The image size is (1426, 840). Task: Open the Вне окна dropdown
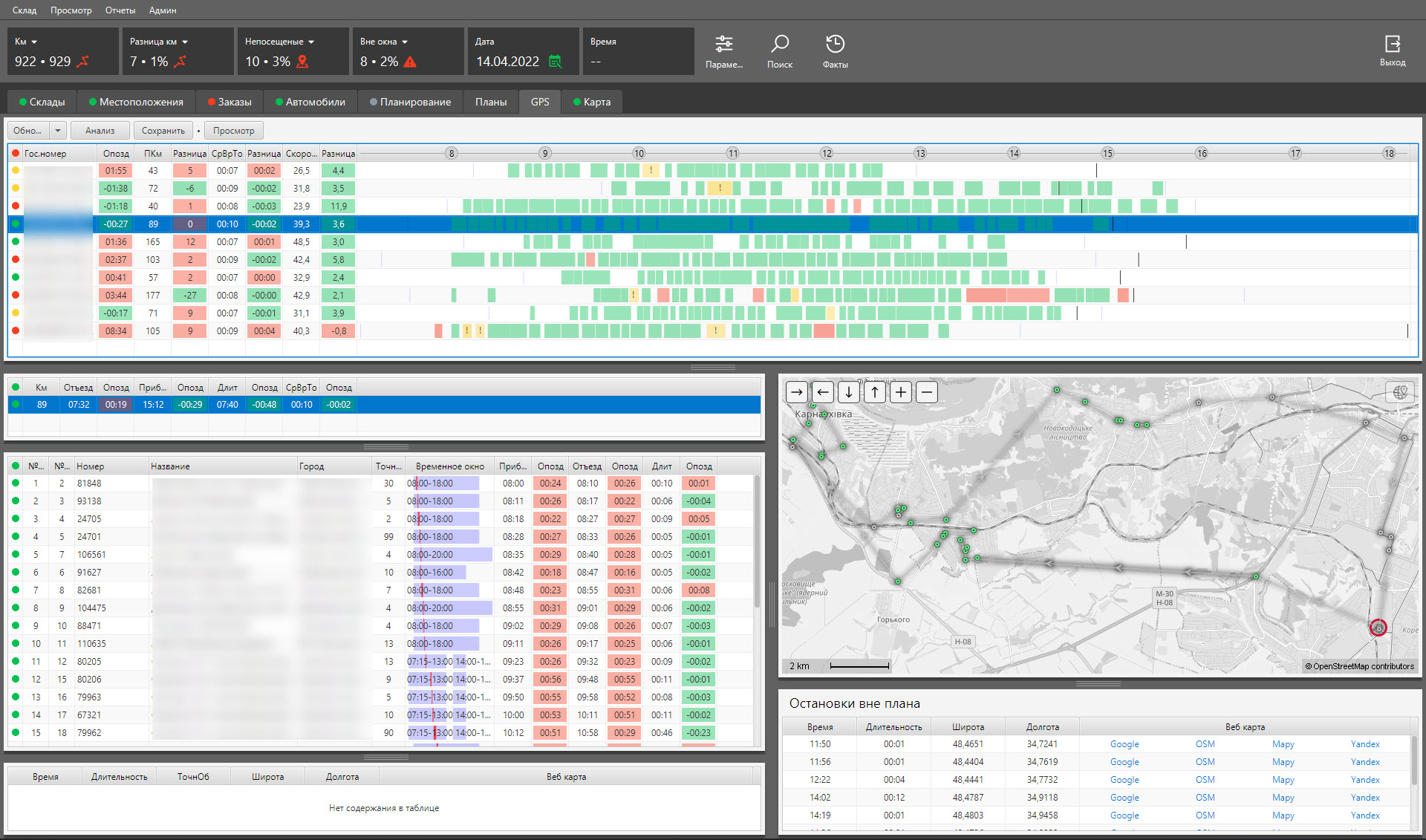[405, 42]
